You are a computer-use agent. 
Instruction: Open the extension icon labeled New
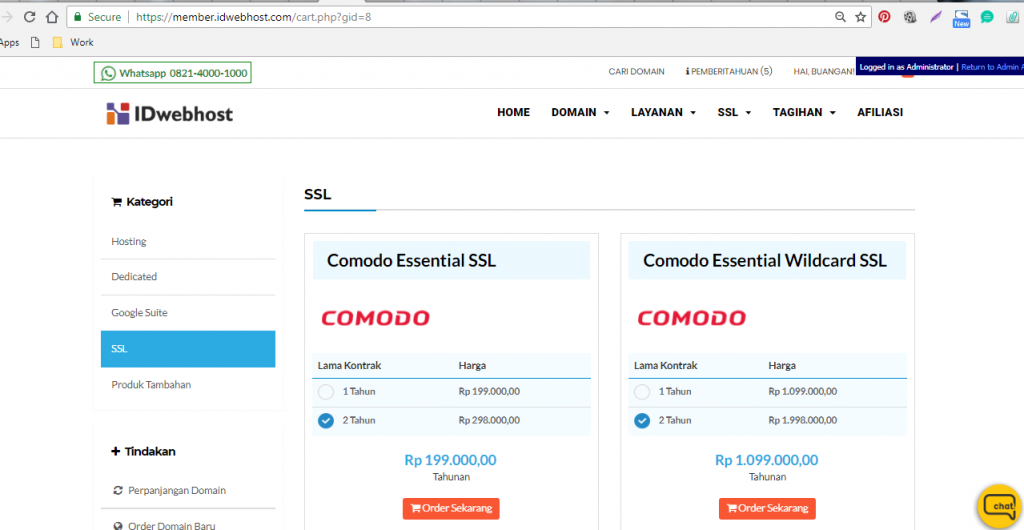tap(961, 18)
